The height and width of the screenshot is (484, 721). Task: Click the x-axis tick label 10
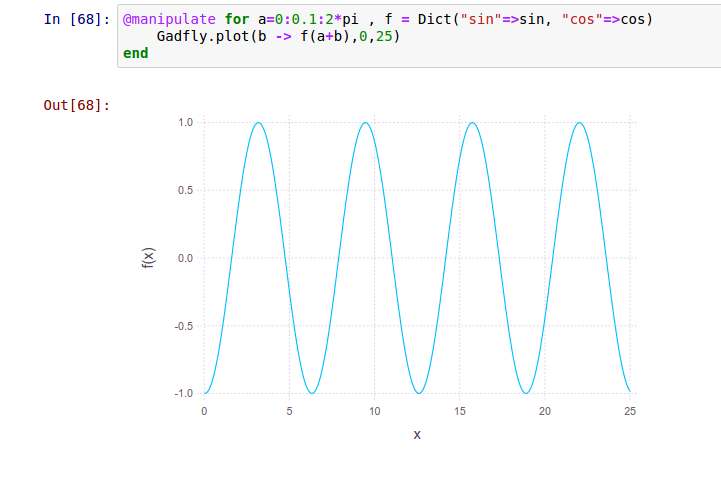[x=374, y=411]
